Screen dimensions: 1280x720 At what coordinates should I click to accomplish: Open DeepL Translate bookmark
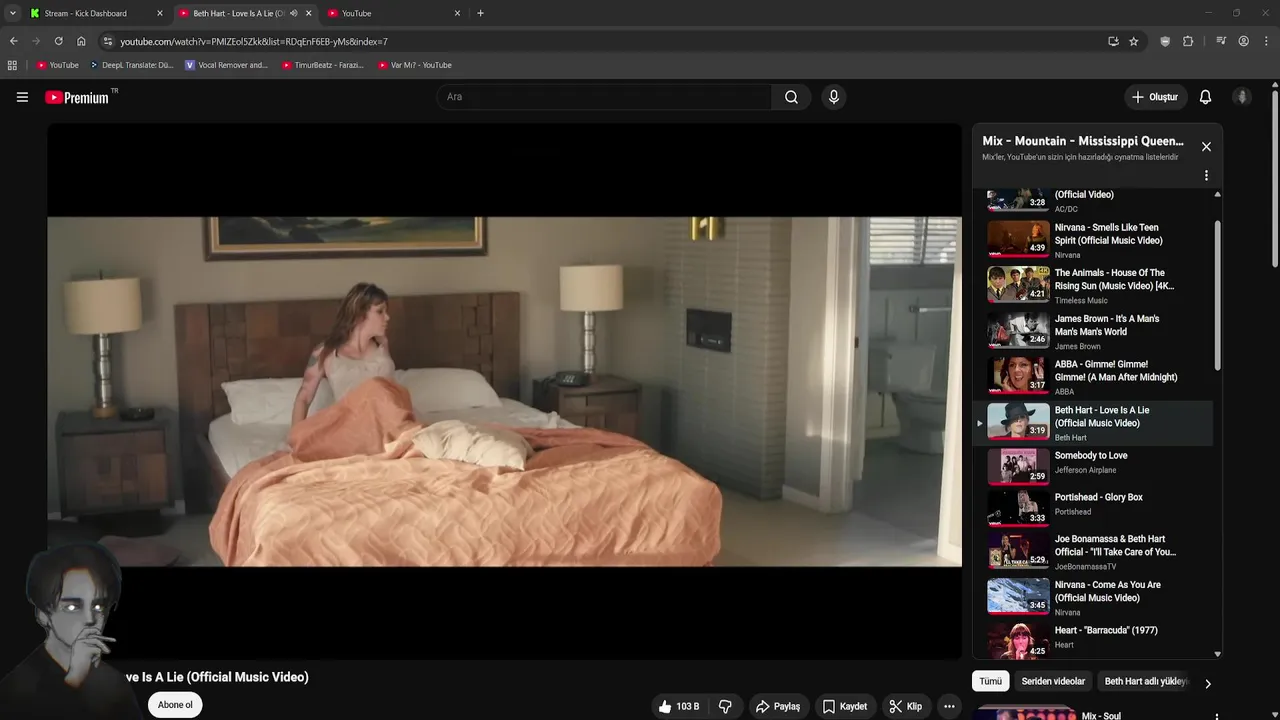[x=132, y=65]
